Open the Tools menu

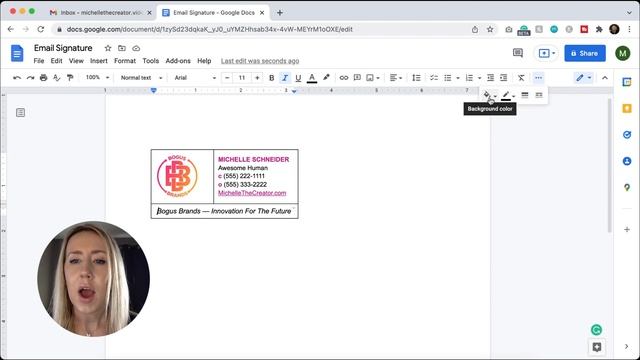pos(151,61)
